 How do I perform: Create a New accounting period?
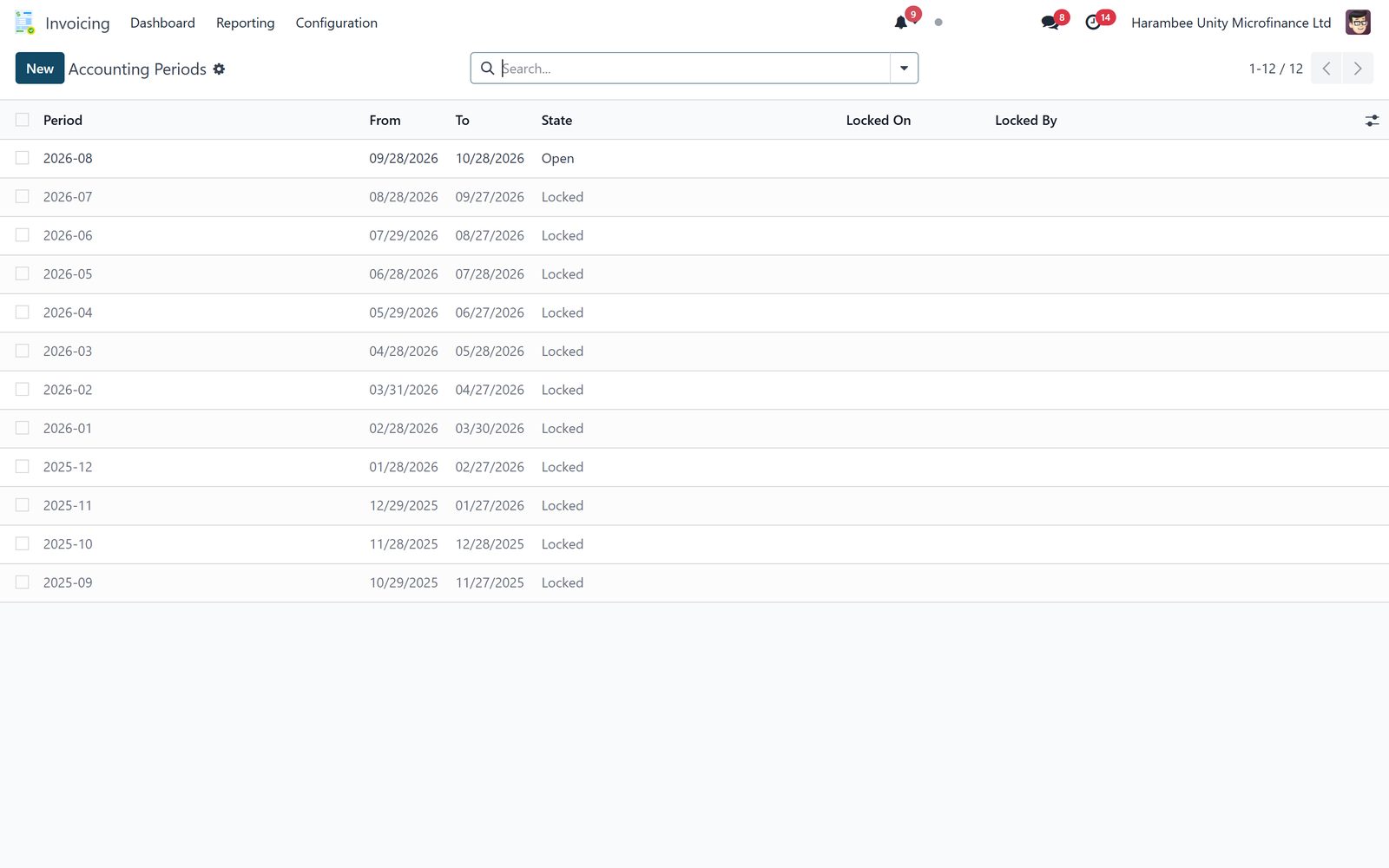click(x=40, y=69)
